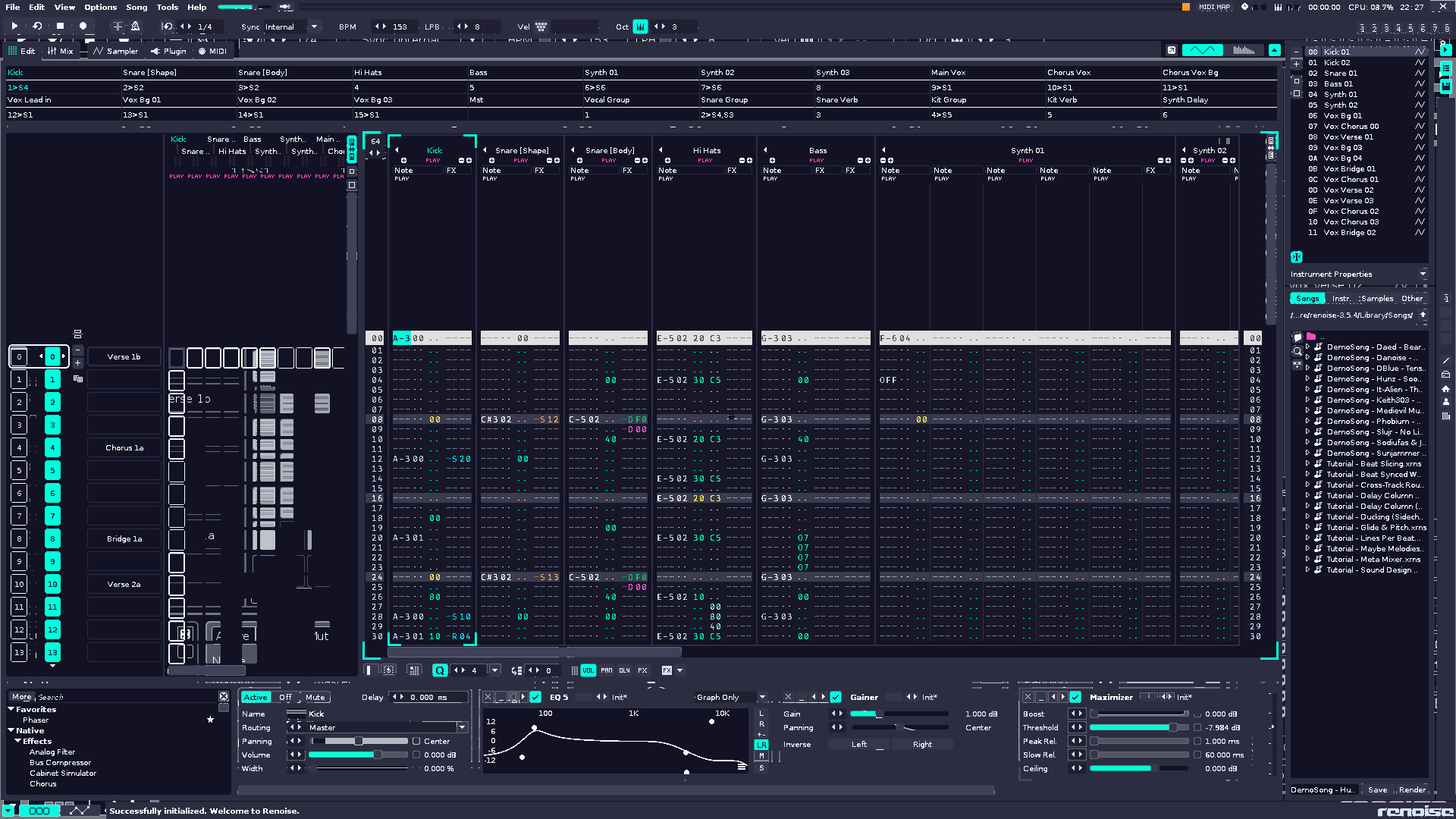Show the PAN panning column
Screen dimensions: 1456x819
pos(607,670)
